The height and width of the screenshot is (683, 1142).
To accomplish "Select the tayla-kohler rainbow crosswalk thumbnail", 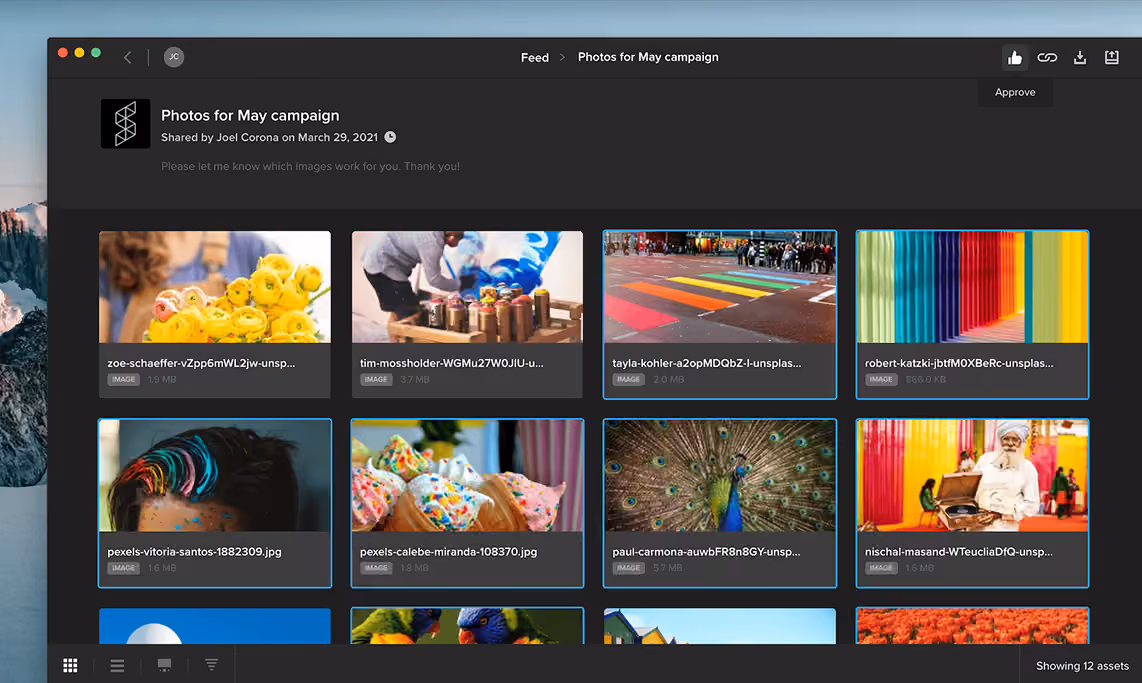I will tap(720, 287).
